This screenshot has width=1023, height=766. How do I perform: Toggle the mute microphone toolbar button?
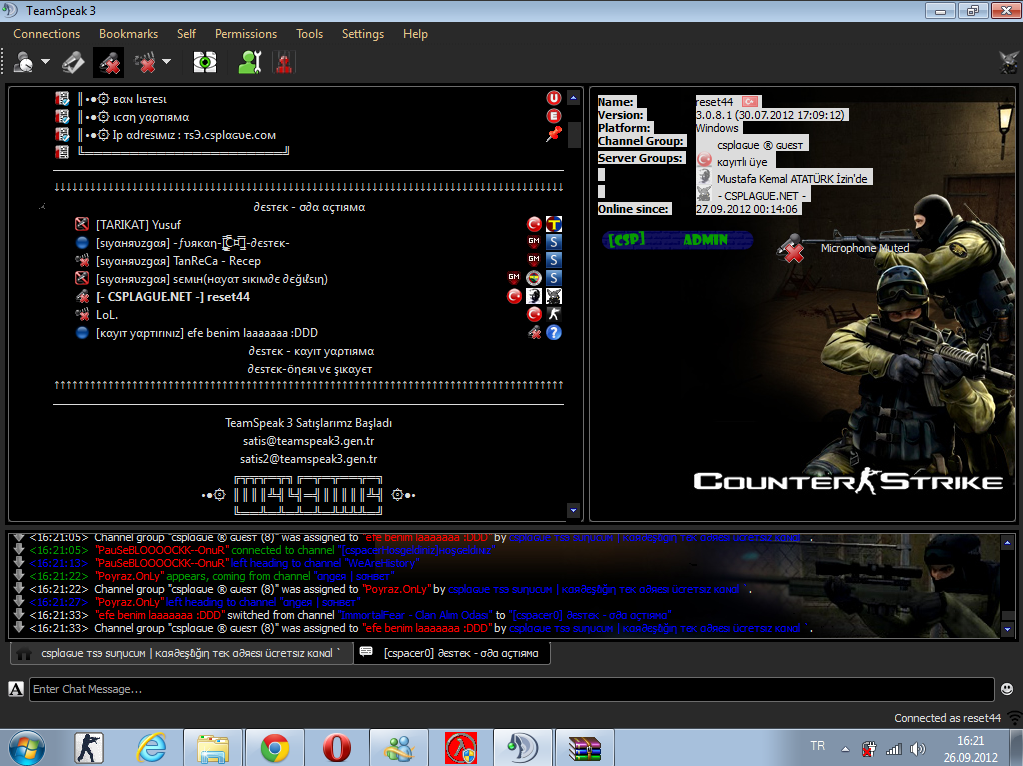(109, 63)
